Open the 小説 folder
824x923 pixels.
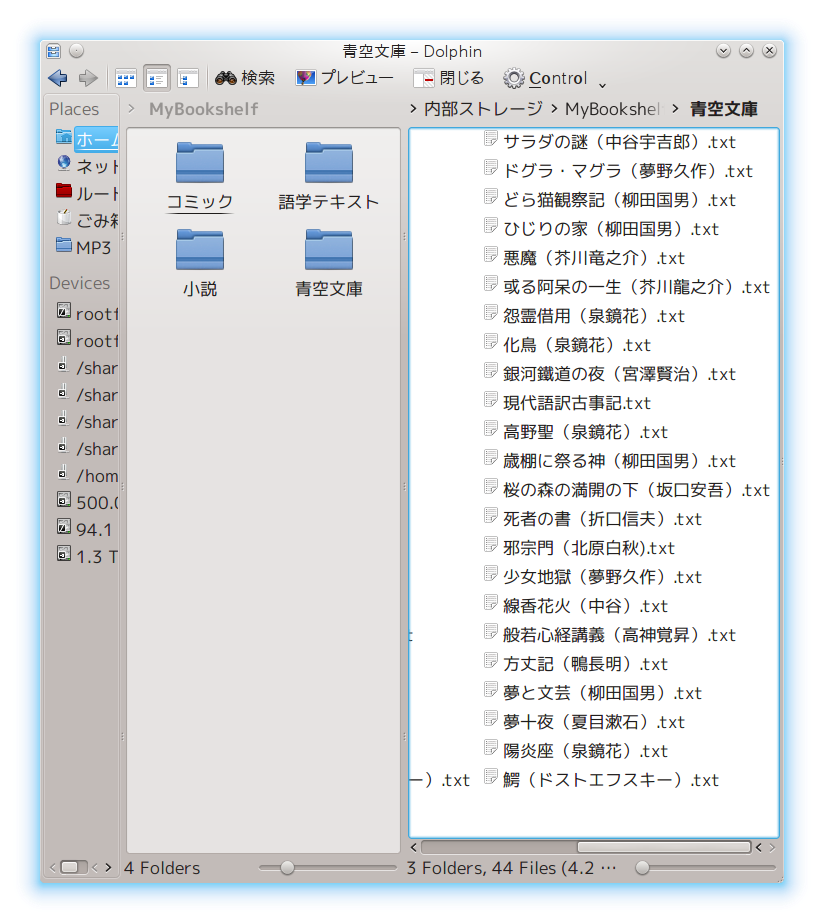click(200, 264)
